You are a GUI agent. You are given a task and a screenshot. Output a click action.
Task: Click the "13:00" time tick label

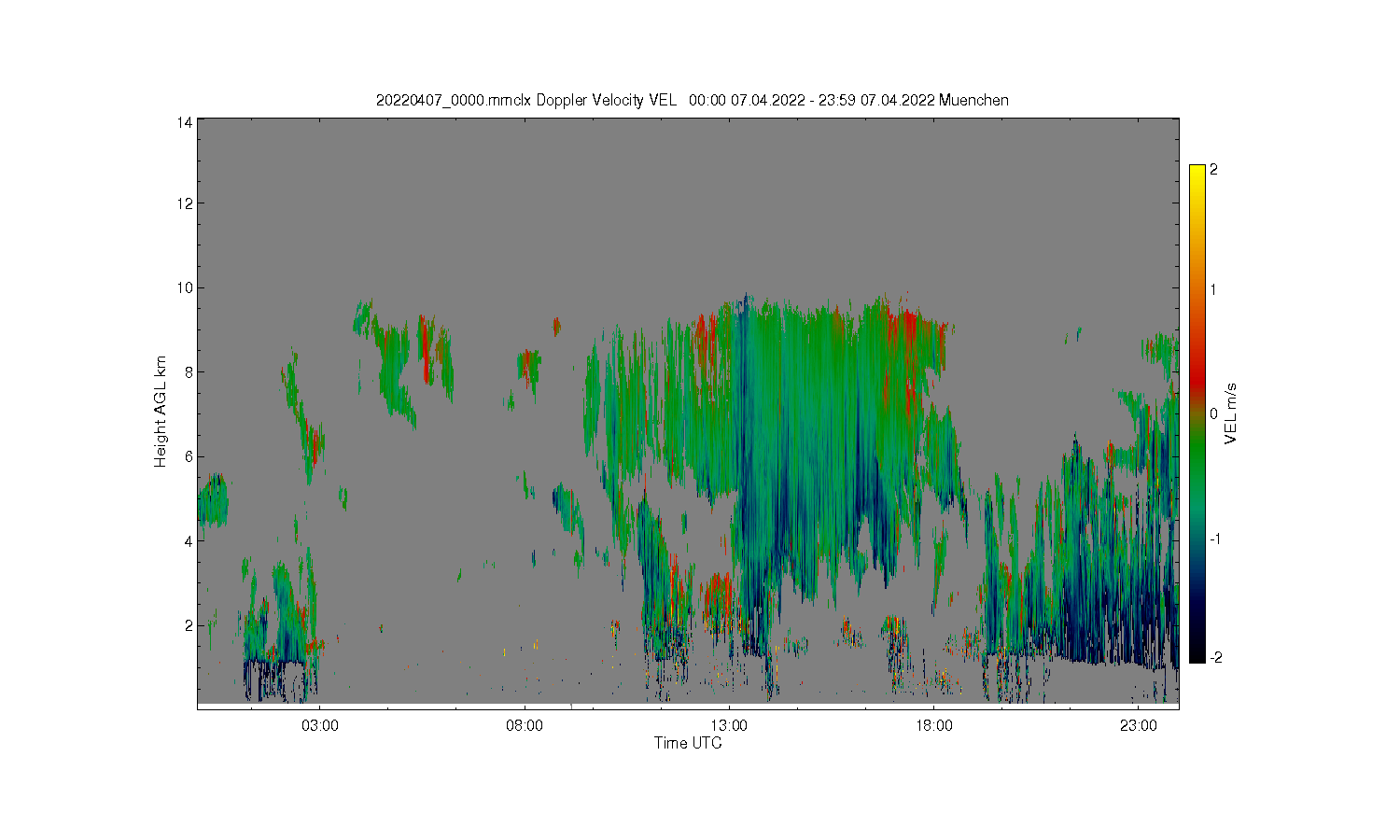729,725
